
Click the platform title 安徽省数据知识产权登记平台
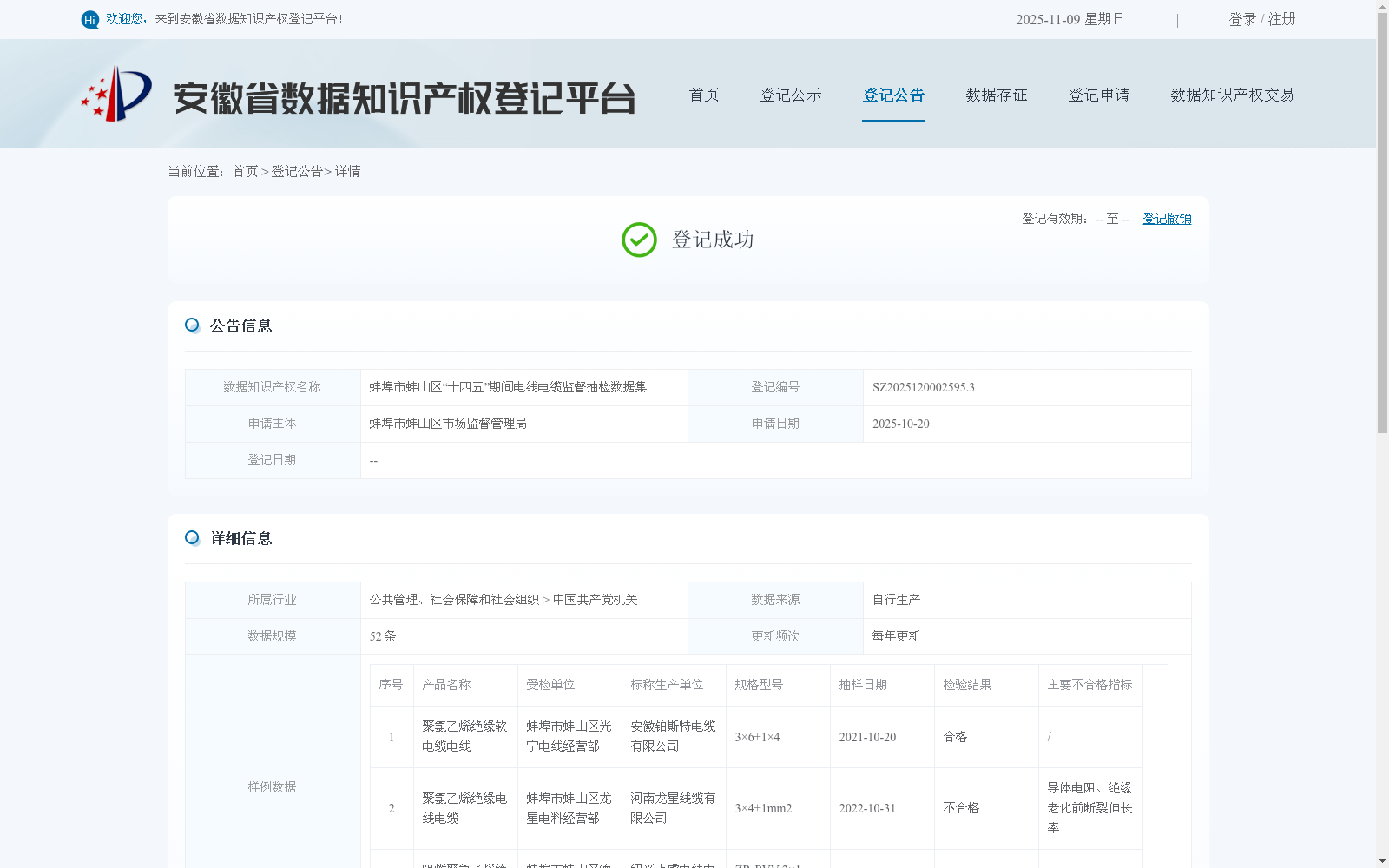(x=405, y=98)
